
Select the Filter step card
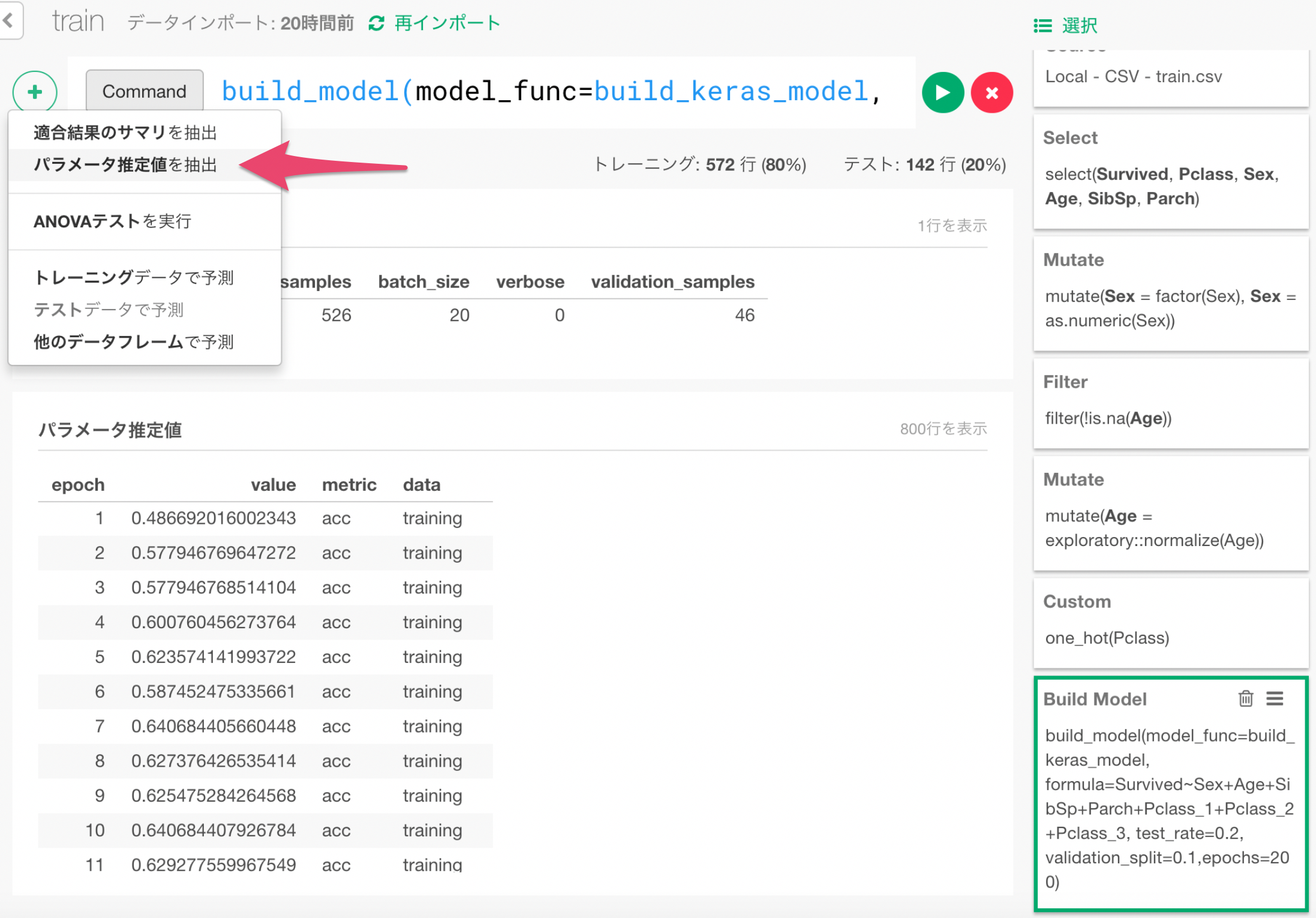click(1170, 403)
